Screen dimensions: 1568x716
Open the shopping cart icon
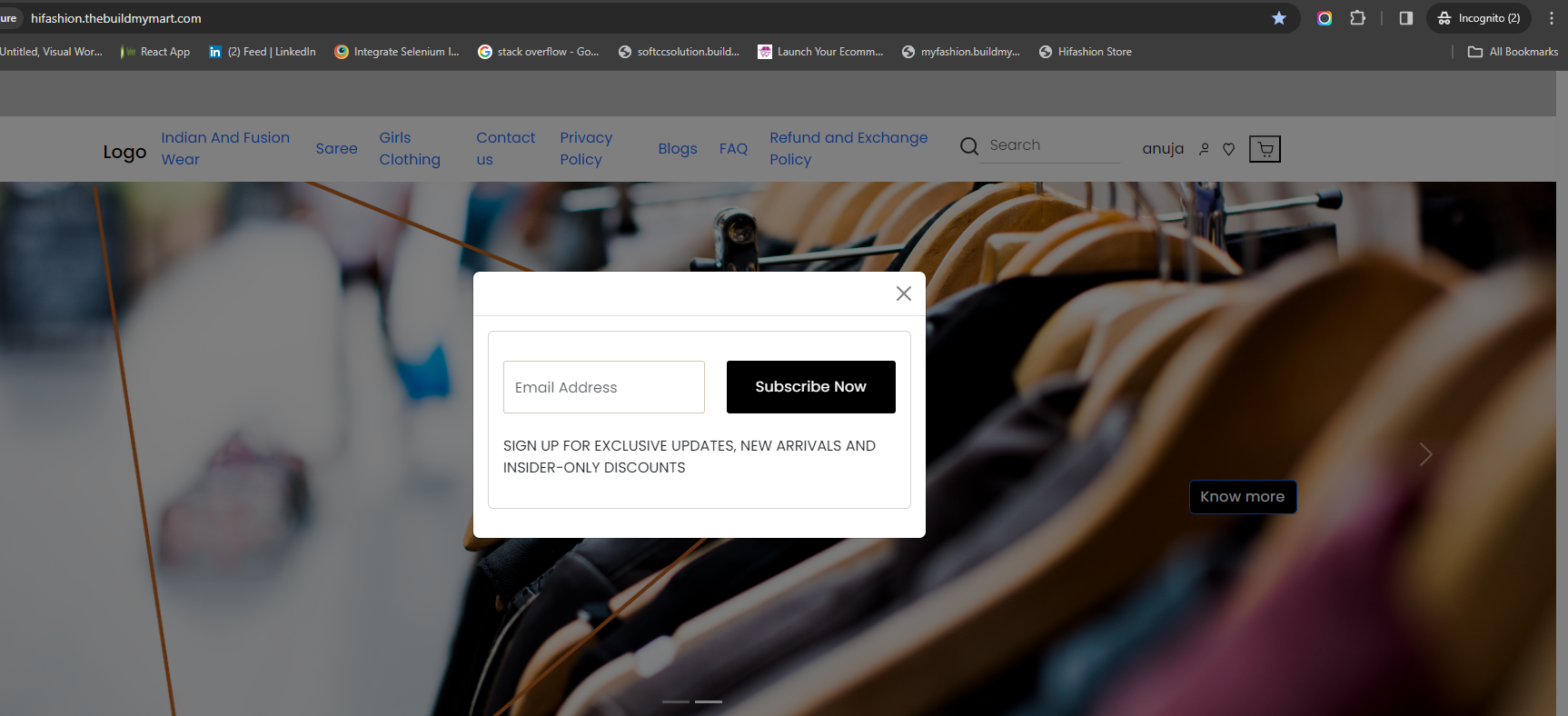[1265, 149]
